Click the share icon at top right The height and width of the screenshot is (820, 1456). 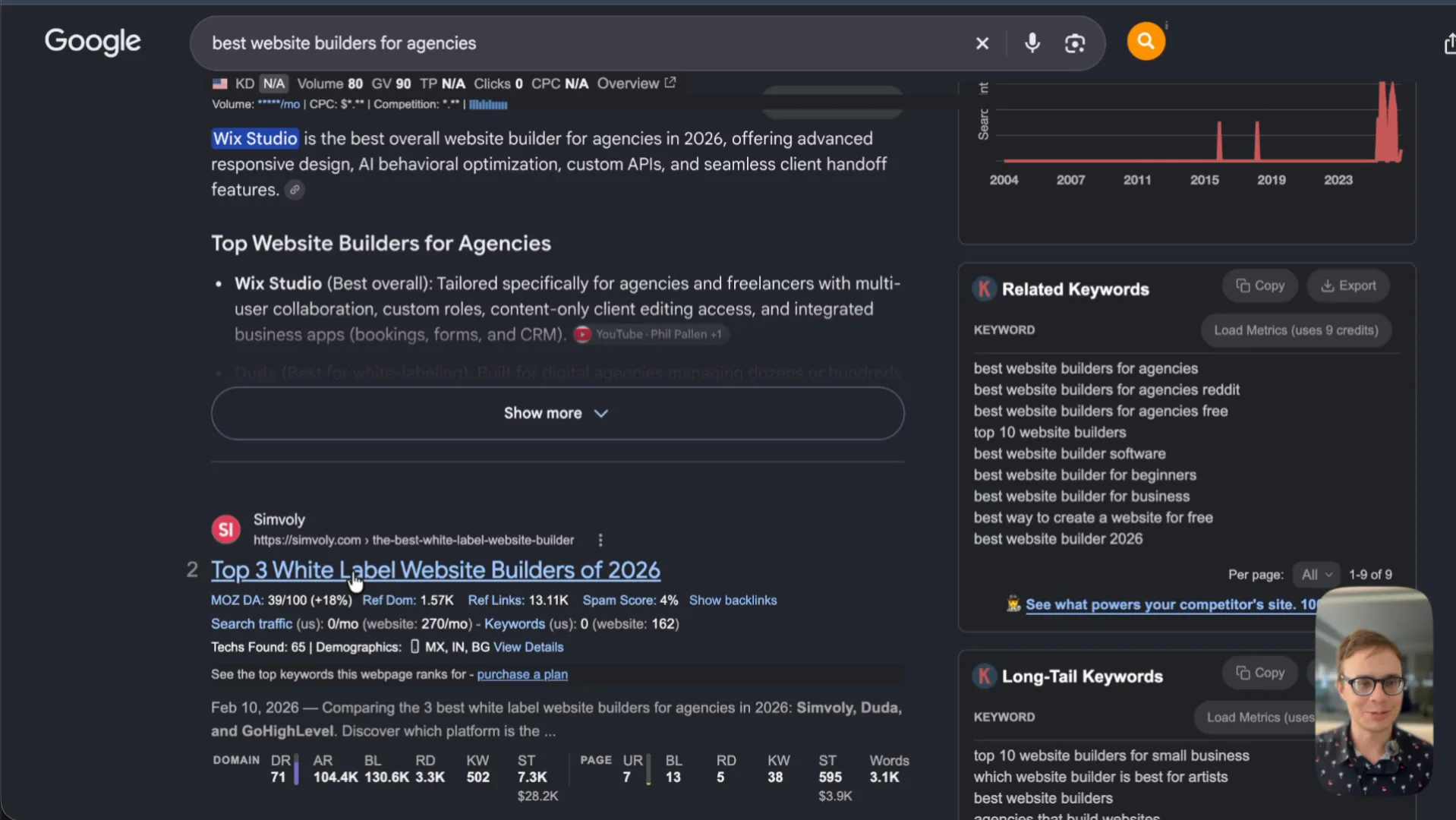[x=1449, y=43]
